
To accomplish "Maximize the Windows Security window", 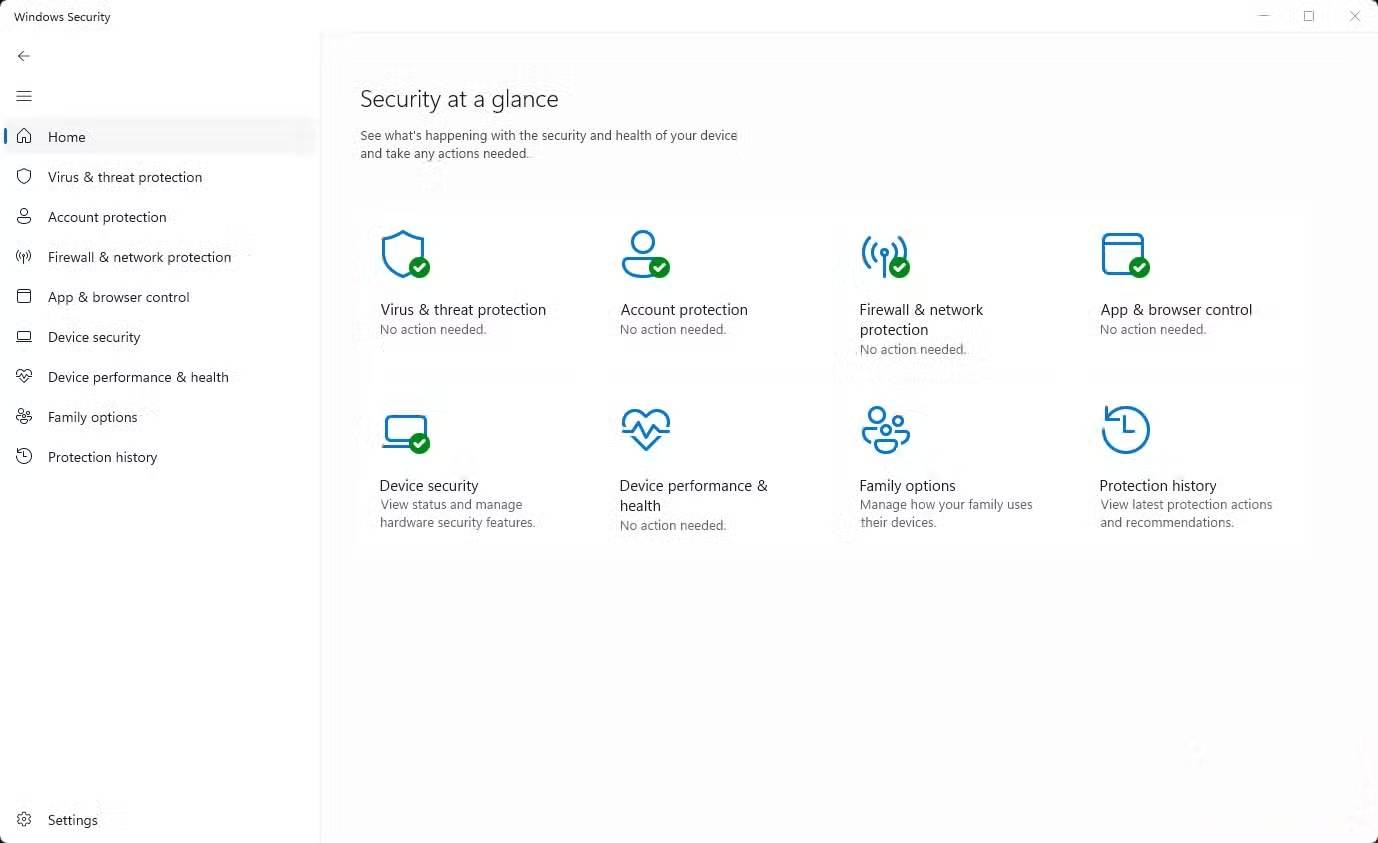I will pyautogui.click(x=1309, y=16).
